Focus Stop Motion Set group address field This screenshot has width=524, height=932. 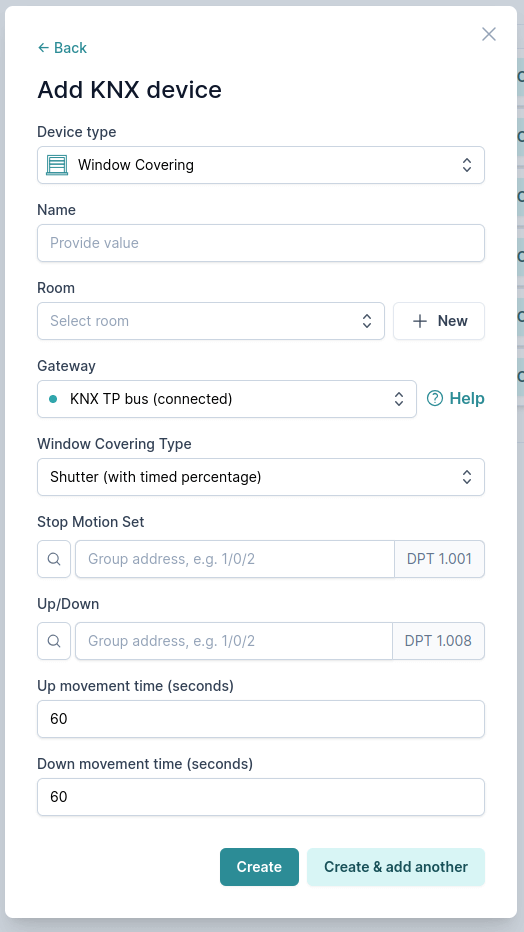pyautogui.click(x=235, y=559)
